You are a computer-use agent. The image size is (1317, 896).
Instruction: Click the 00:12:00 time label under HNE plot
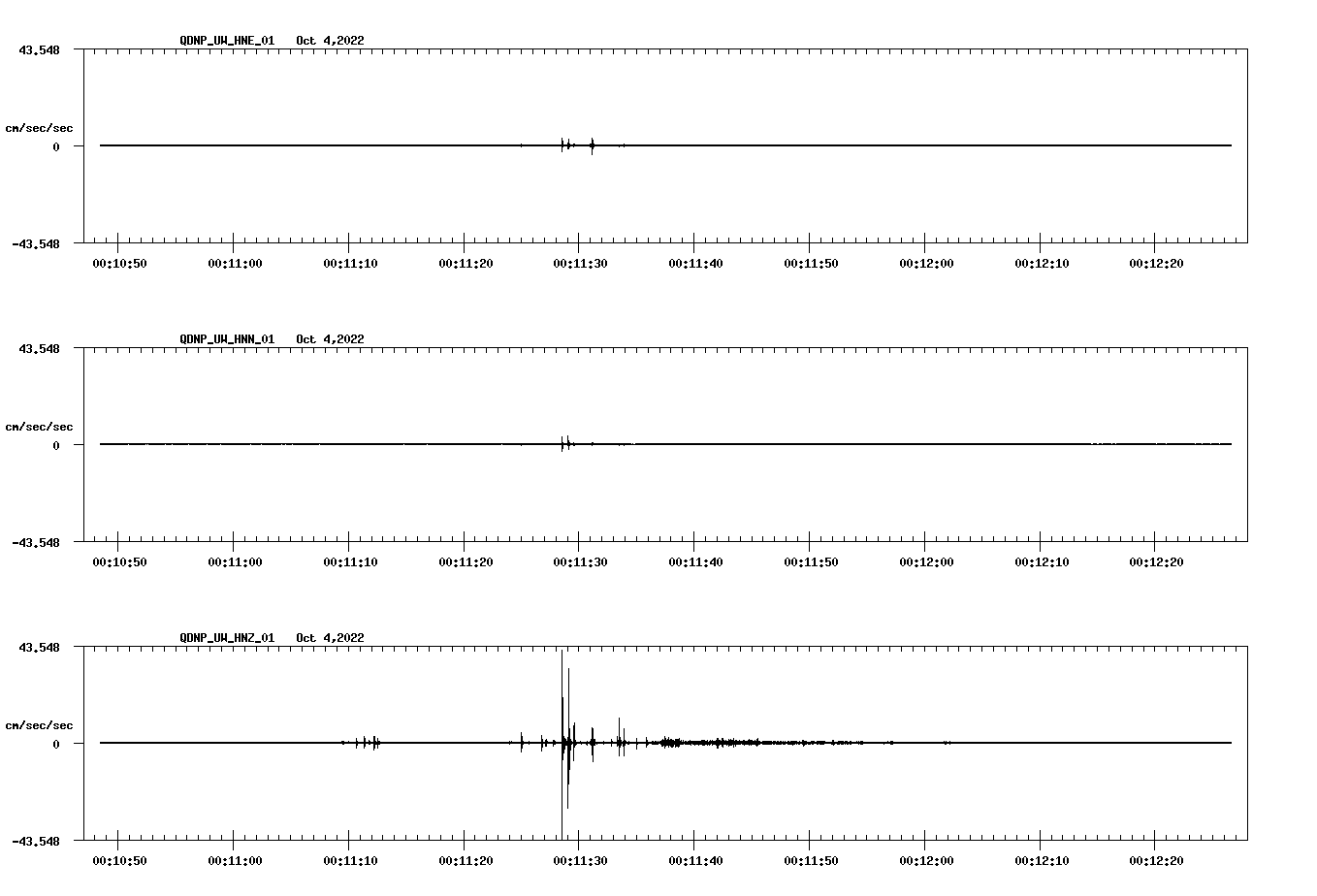tap(927, 264)
